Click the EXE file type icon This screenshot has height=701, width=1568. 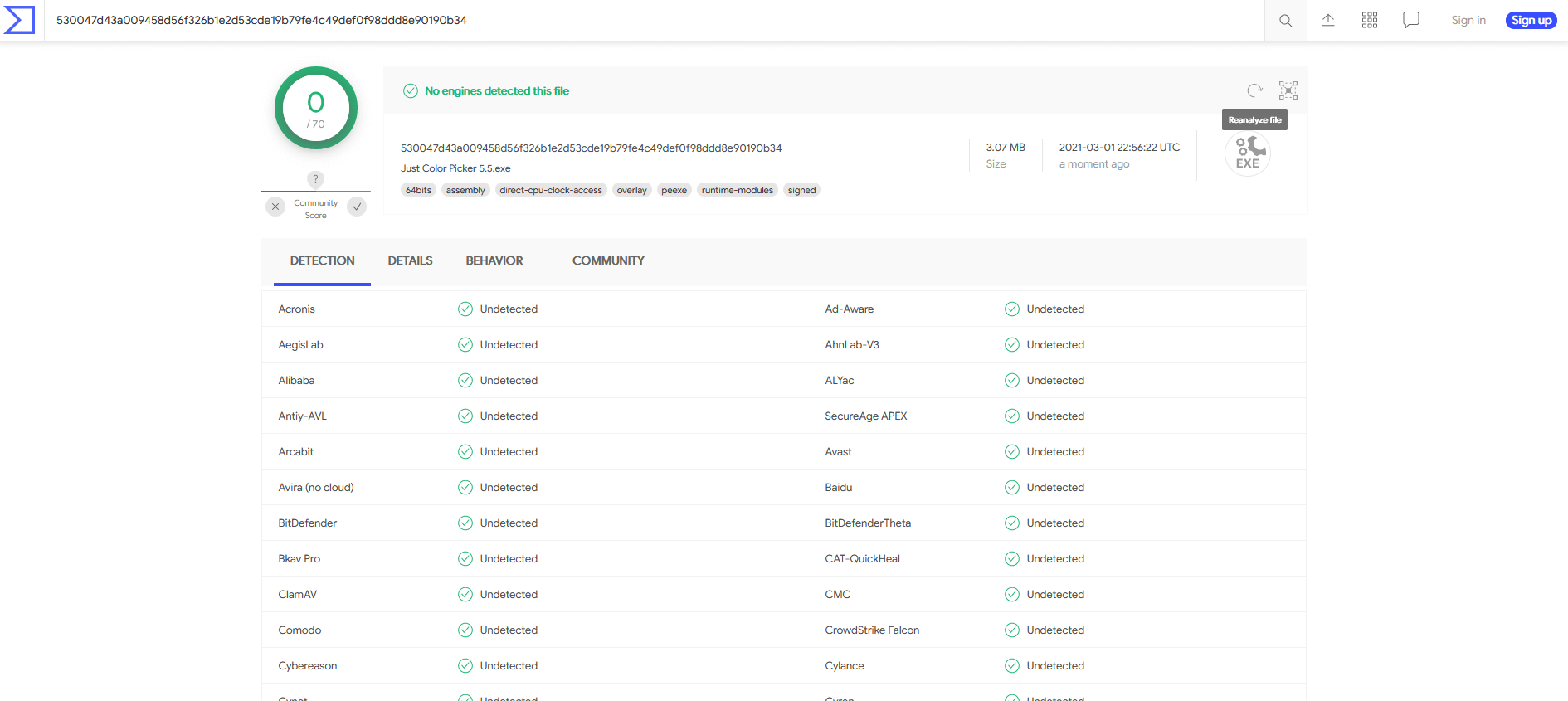(1248, 153)
